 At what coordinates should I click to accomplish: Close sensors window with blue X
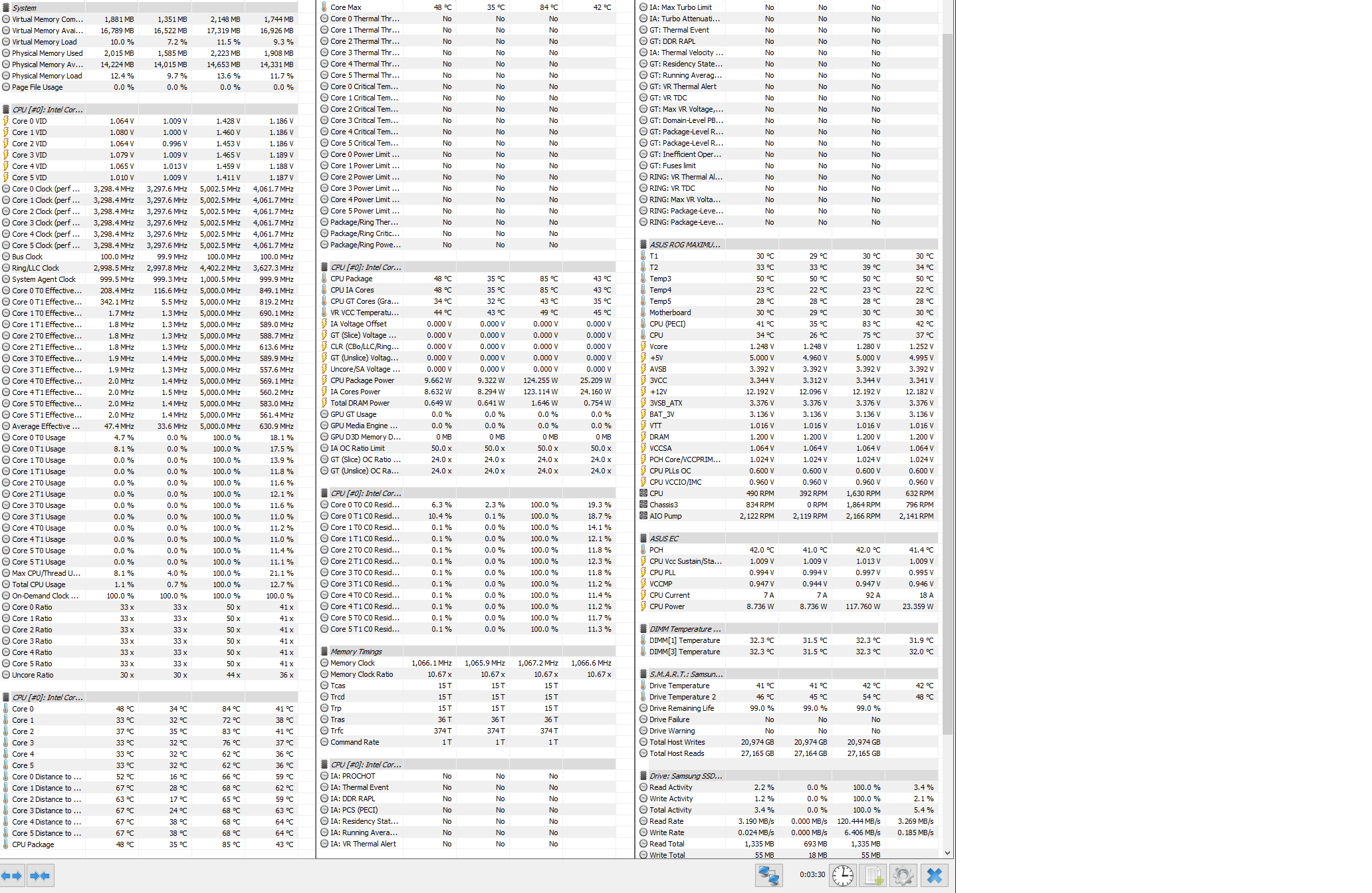[x=934, y=876]
